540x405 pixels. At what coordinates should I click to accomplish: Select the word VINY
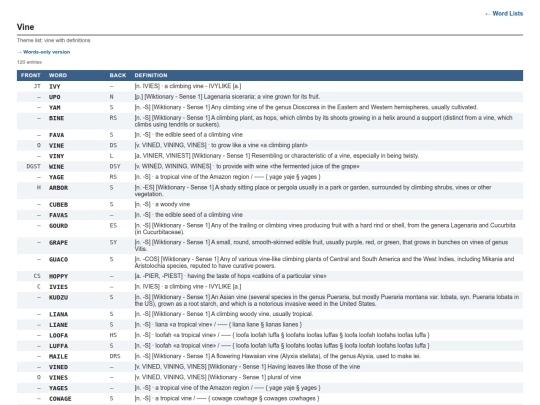pos(56,156)
